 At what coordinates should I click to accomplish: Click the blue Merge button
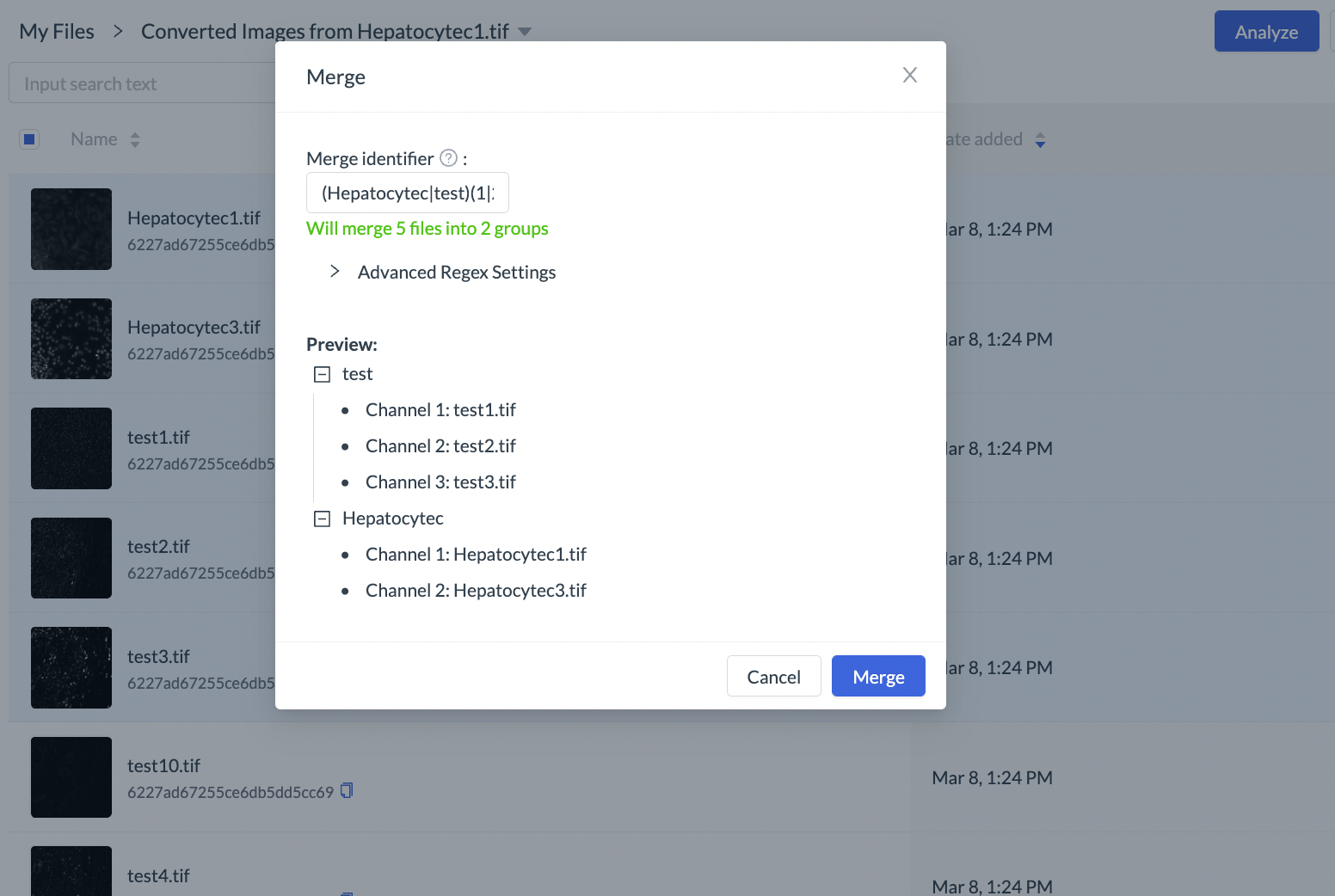coord(877,677)
